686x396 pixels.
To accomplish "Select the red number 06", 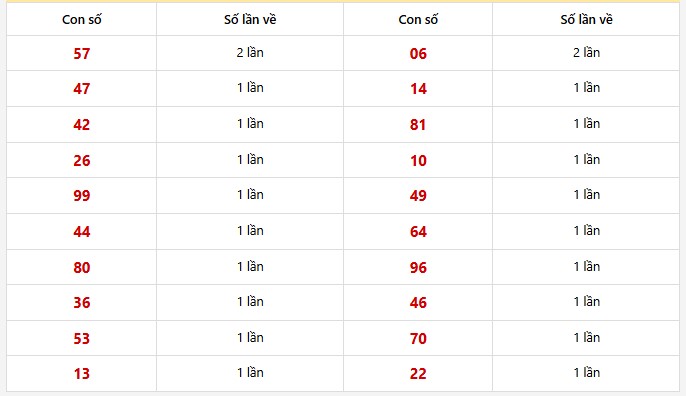I will click(x=418, y=53).
